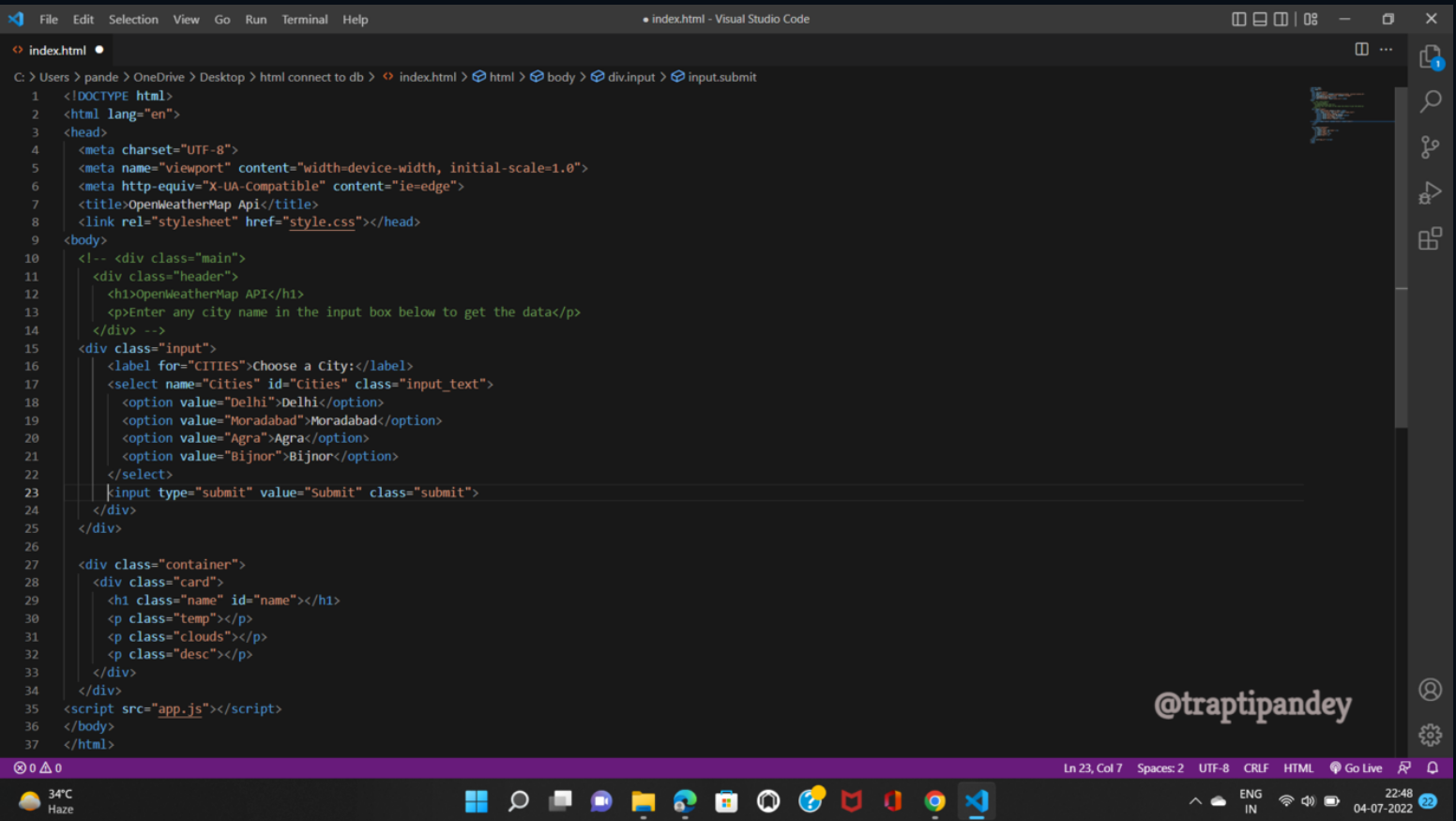Image resolution: width=1456 pixels, height=821 pixels.
Task: Click the Split Editor Right icon
Action: (x=1361, y=50)
